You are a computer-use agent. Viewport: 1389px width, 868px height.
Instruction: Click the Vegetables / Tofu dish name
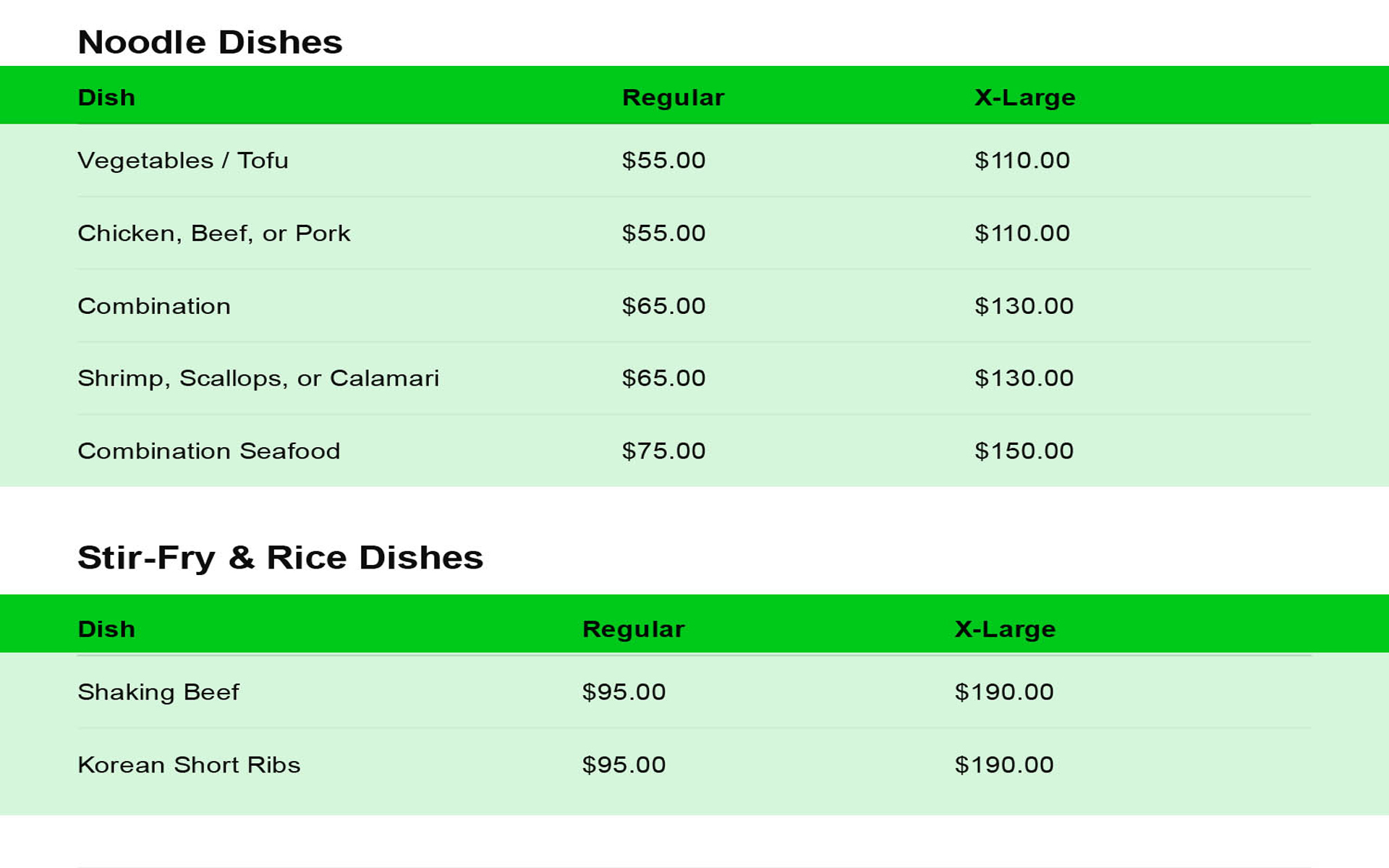pyautogui.click(x=183, y=161)
